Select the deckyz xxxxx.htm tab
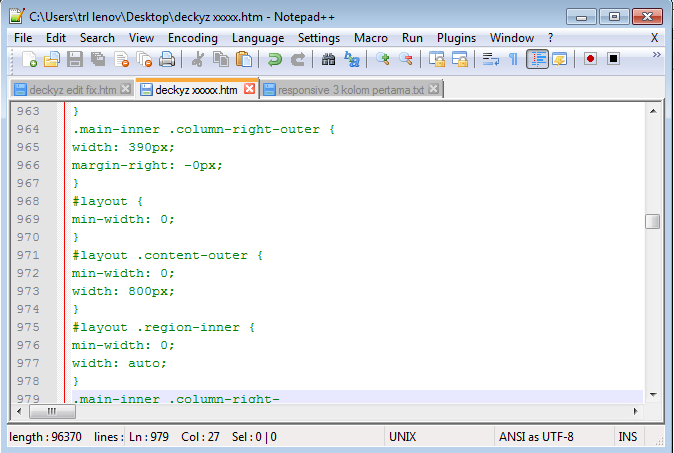 tap(196, 90)
